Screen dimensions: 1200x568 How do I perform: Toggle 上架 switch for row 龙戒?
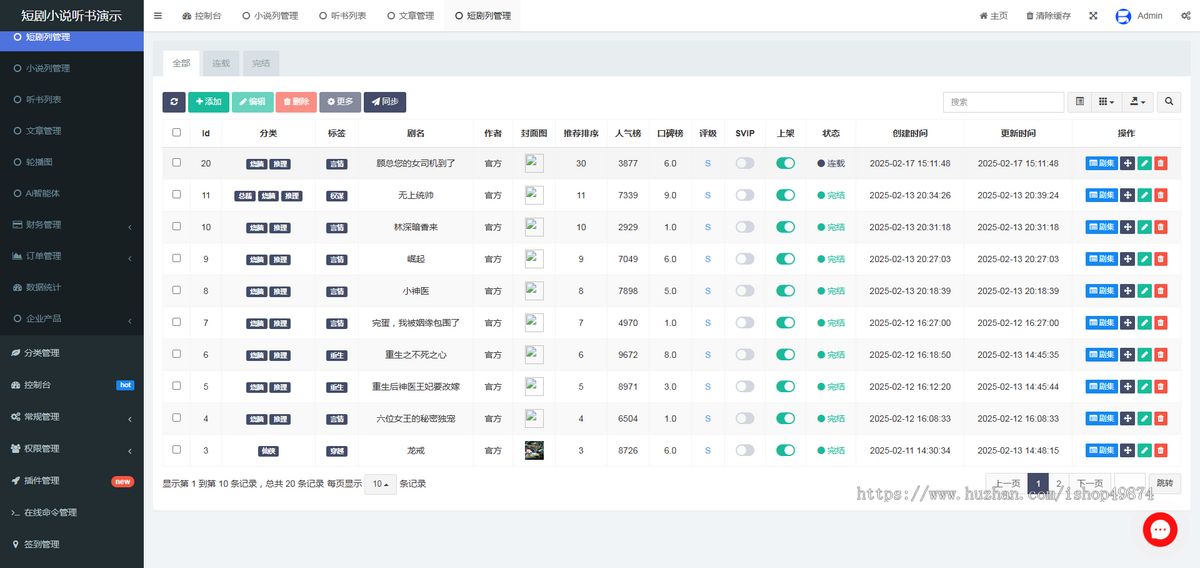785,451
